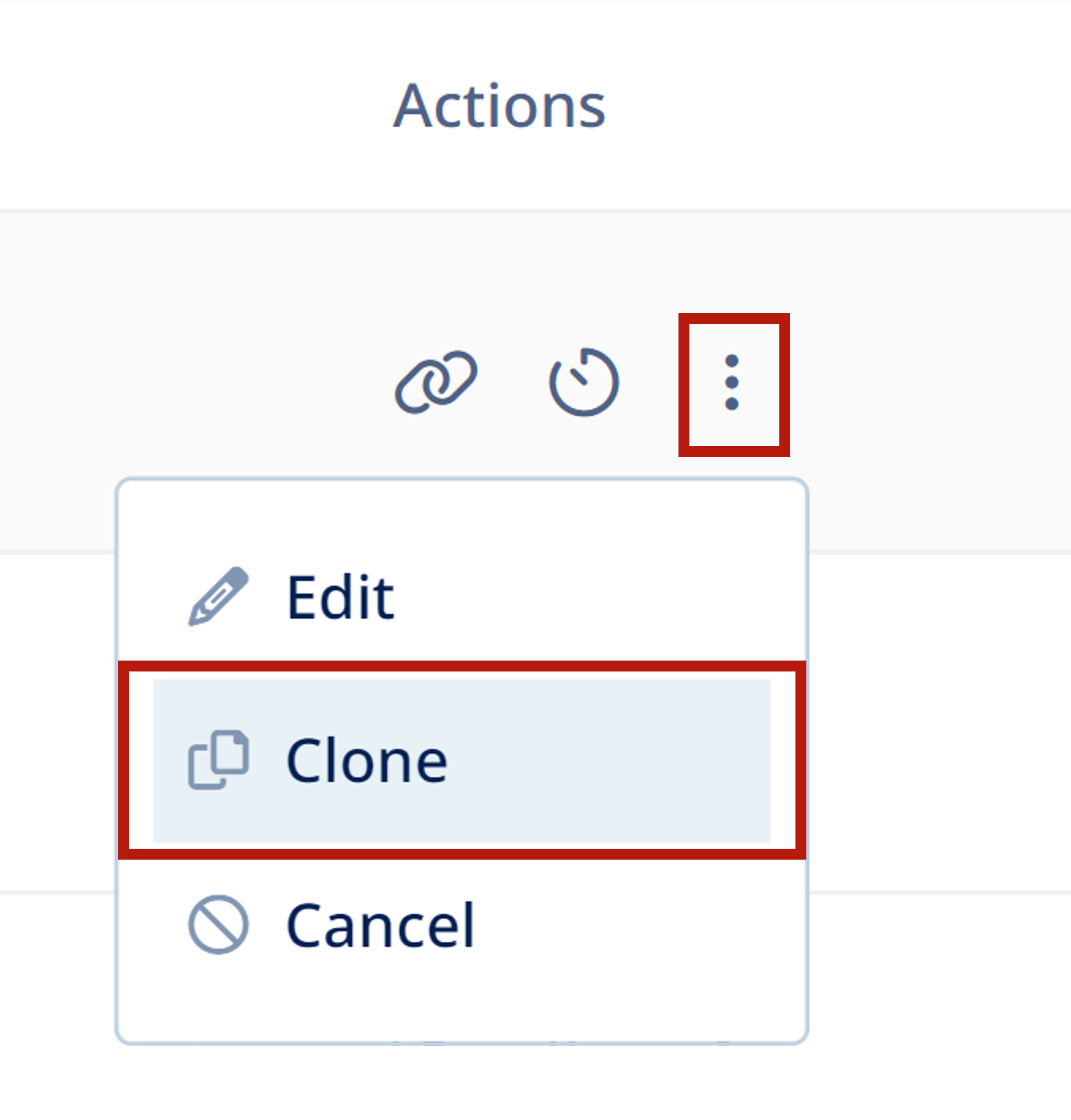Click empty space in the Edit menu row
The image size is (1071, 1120).
[x=582, y=597]
